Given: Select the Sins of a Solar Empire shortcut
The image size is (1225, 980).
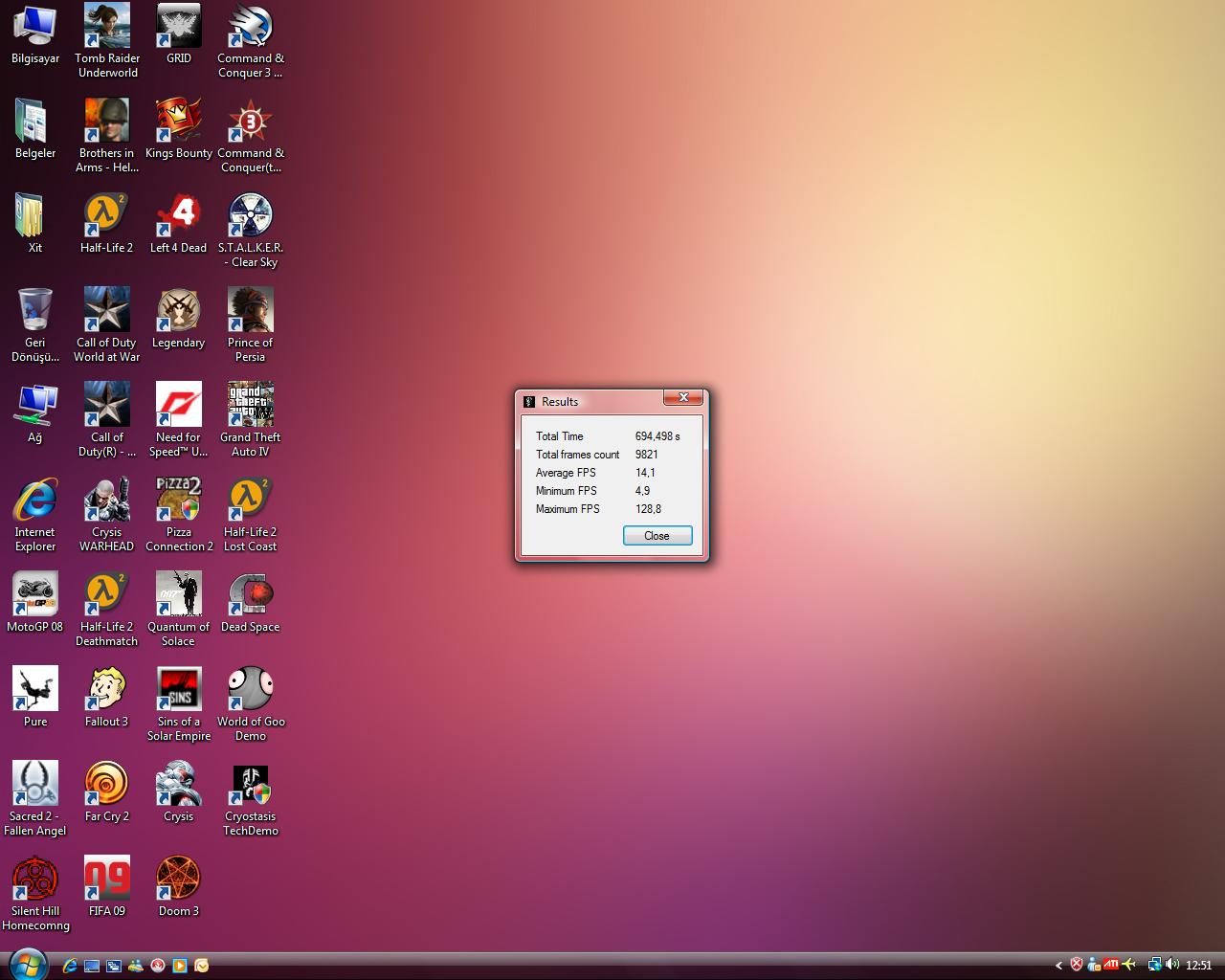Looking at the screenshot, I should point(179,703).
